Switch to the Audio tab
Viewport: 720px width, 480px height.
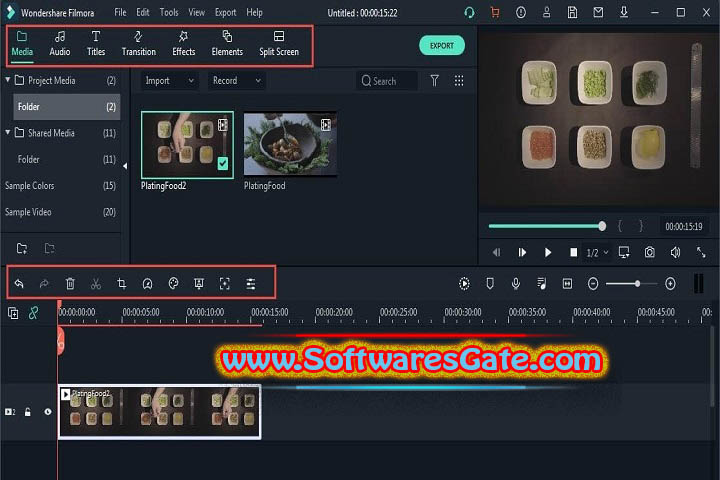tap(60, 44)
